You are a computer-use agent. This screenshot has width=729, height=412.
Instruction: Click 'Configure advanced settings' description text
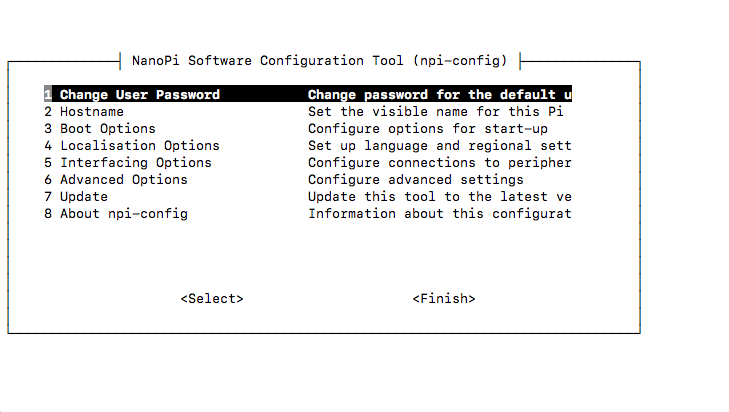click(x=416, y=180)
